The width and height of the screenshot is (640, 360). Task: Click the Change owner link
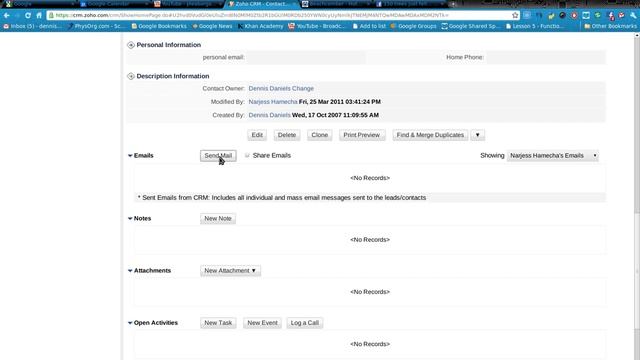pyautogui.click(x=303, y=89)
